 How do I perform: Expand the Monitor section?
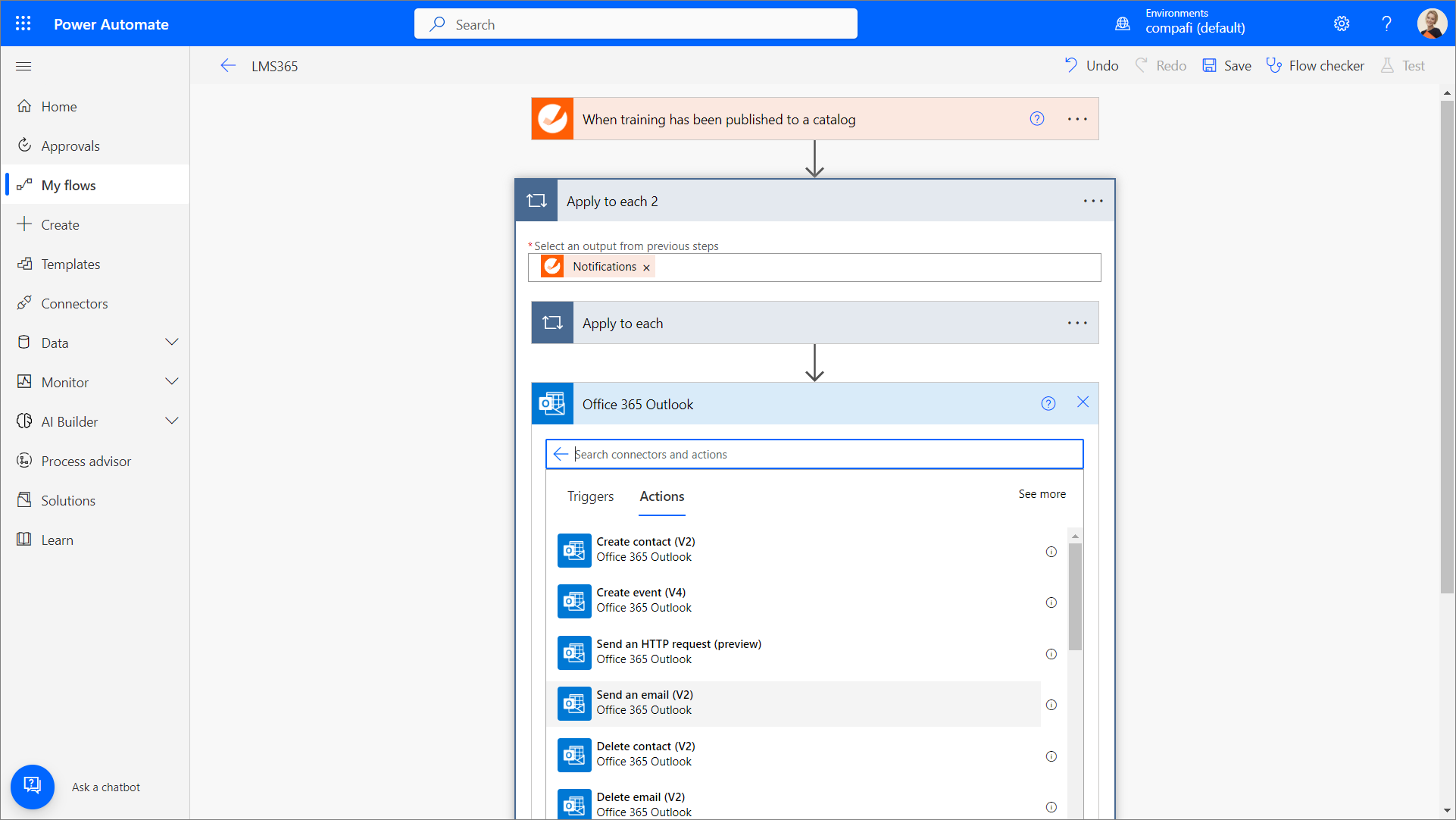click(x=172, y=382)
